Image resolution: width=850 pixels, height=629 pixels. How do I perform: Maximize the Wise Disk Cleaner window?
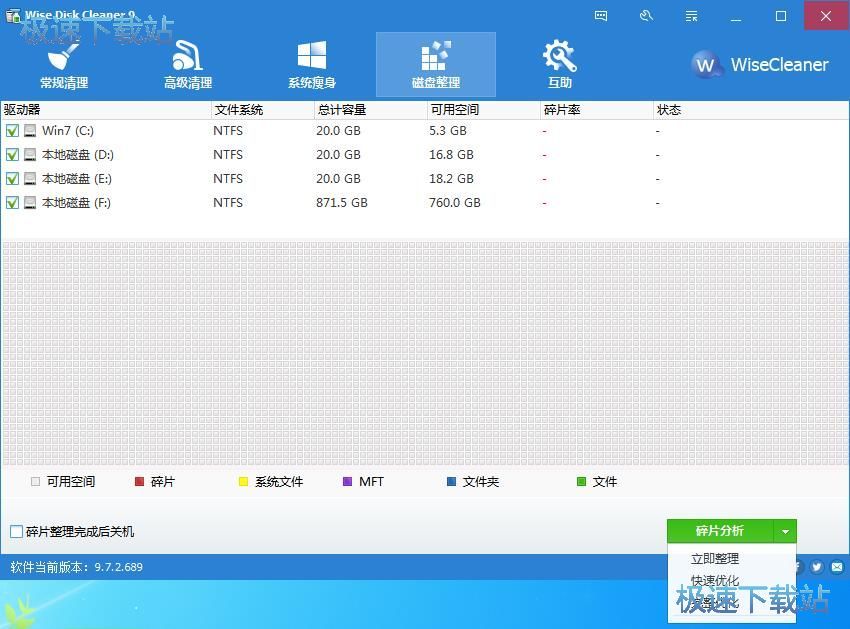click(781, 16)
